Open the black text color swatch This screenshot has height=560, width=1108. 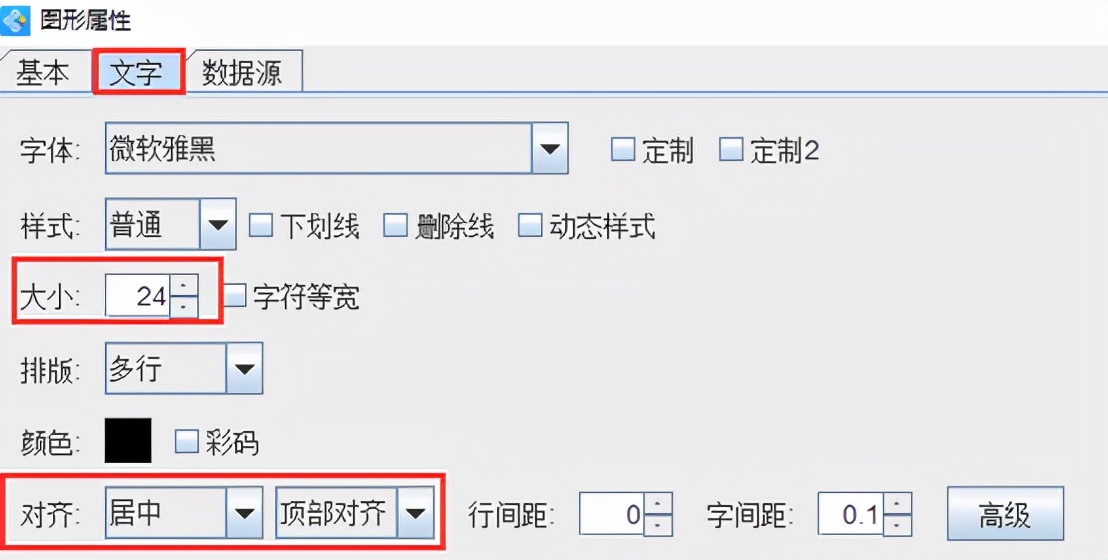[x=128, y=441]
